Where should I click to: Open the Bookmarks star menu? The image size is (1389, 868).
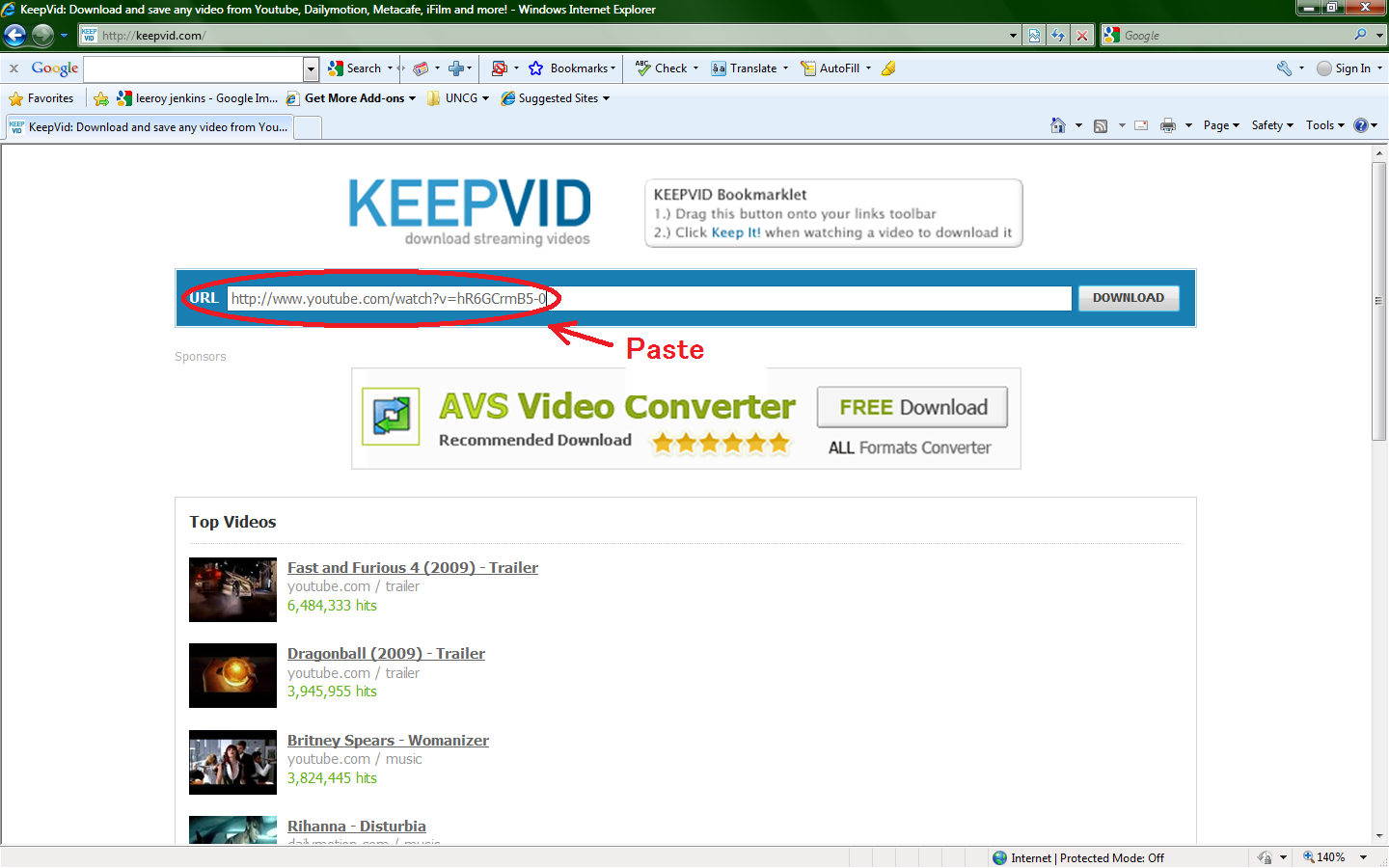click(571, 68)
